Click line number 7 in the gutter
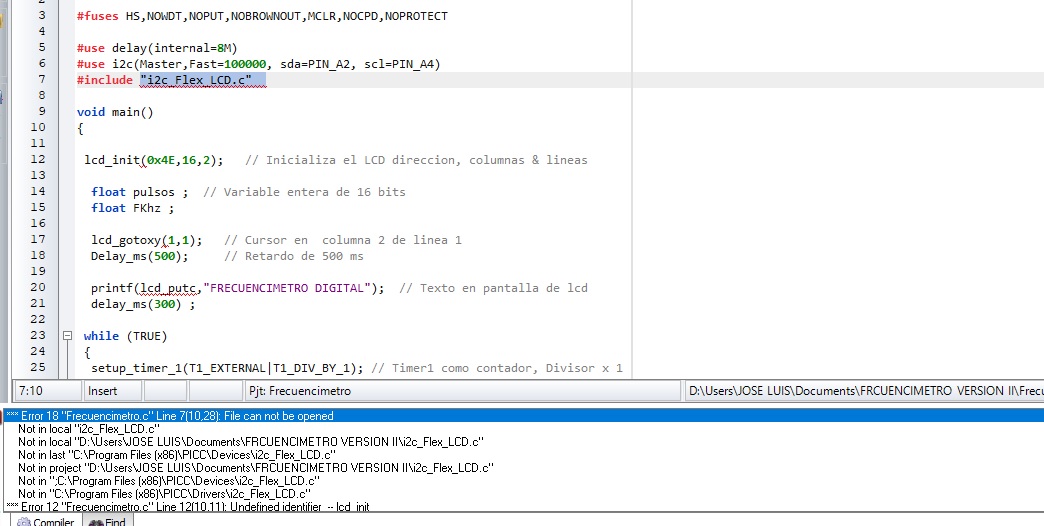 tap(42, 79)
